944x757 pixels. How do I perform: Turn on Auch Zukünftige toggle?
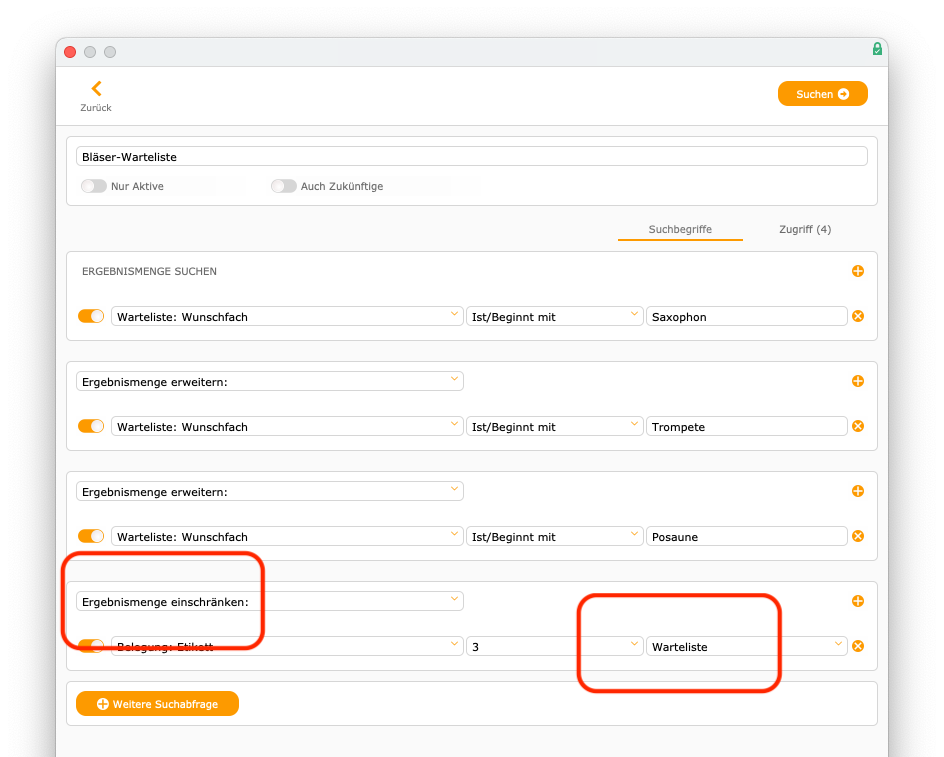[x=284, y=186]
